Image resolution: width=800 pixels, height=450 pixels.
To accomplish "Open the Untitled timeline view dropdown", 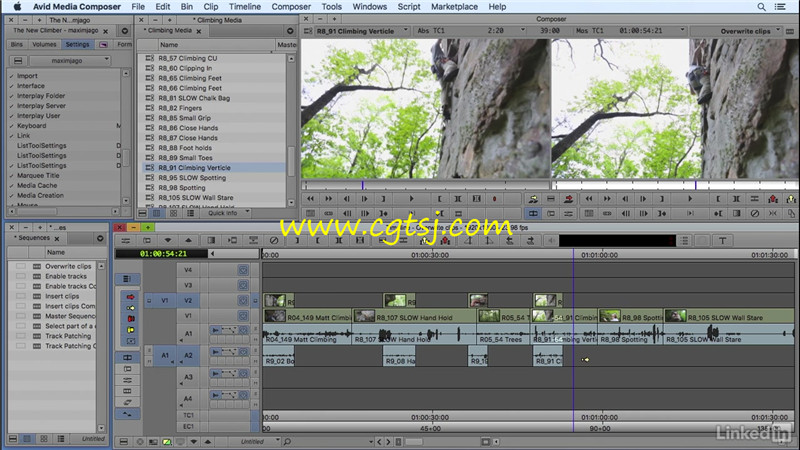I will (x=256, y=442).
